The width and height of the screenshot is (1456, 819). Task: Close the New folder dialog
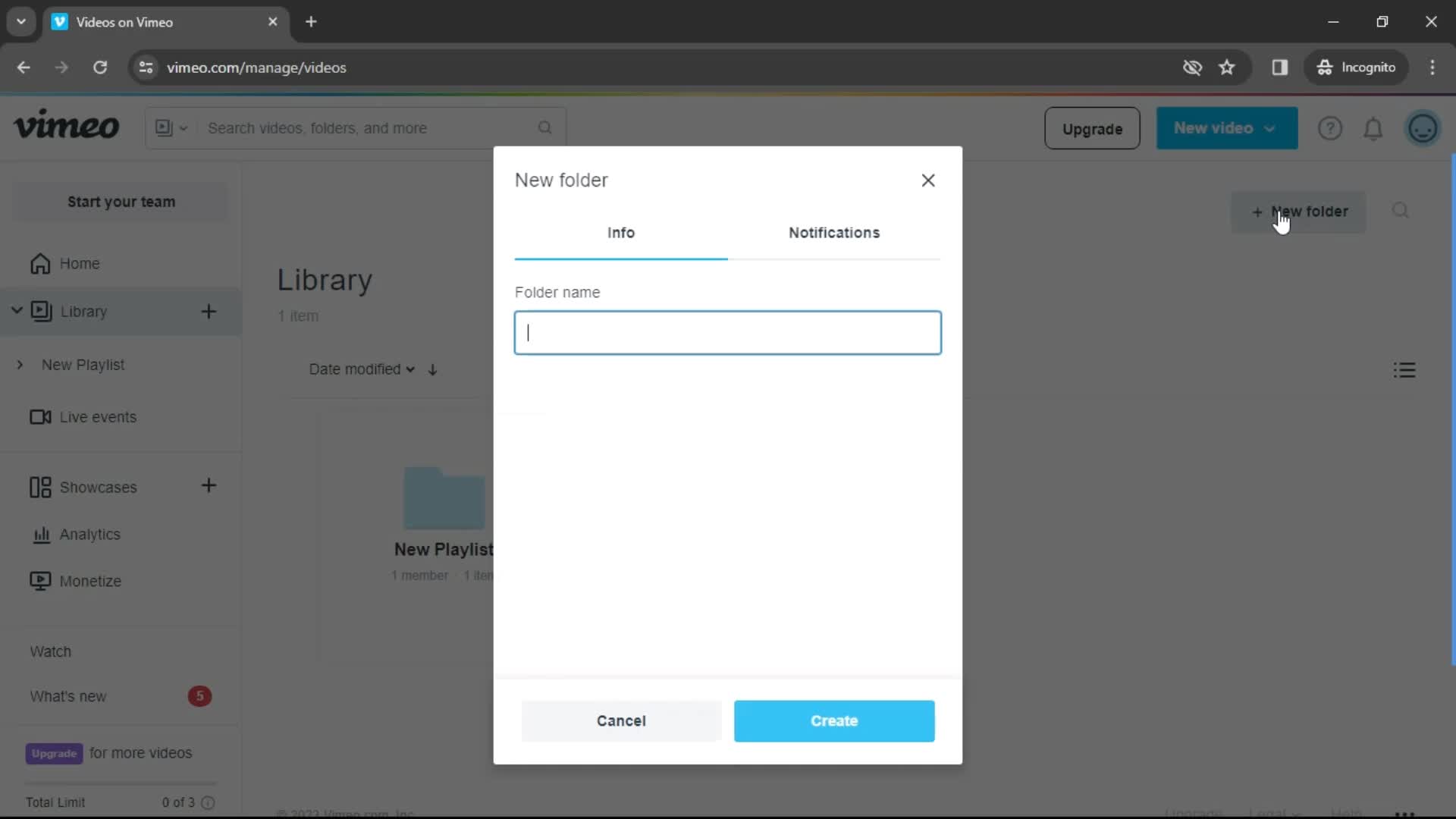[x=928, y=180]
